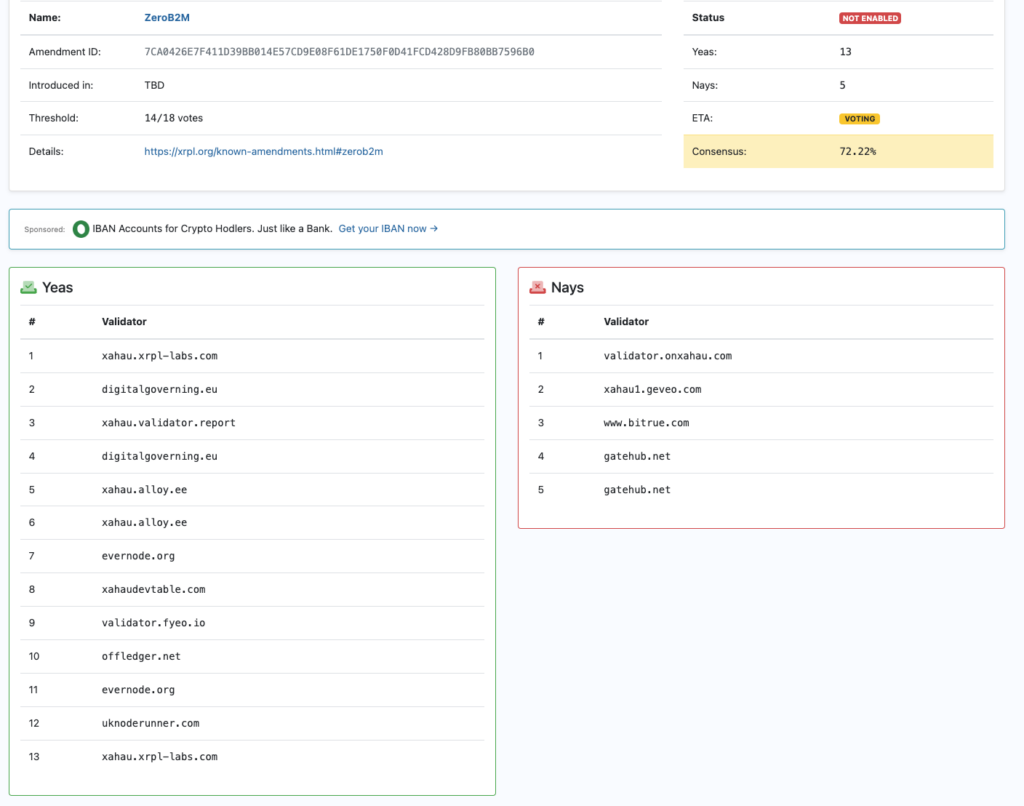This screenshot has height=806, width=1024.
Task: Select xahau.validator.report in the Yeas list
Action: click(169, 423)
